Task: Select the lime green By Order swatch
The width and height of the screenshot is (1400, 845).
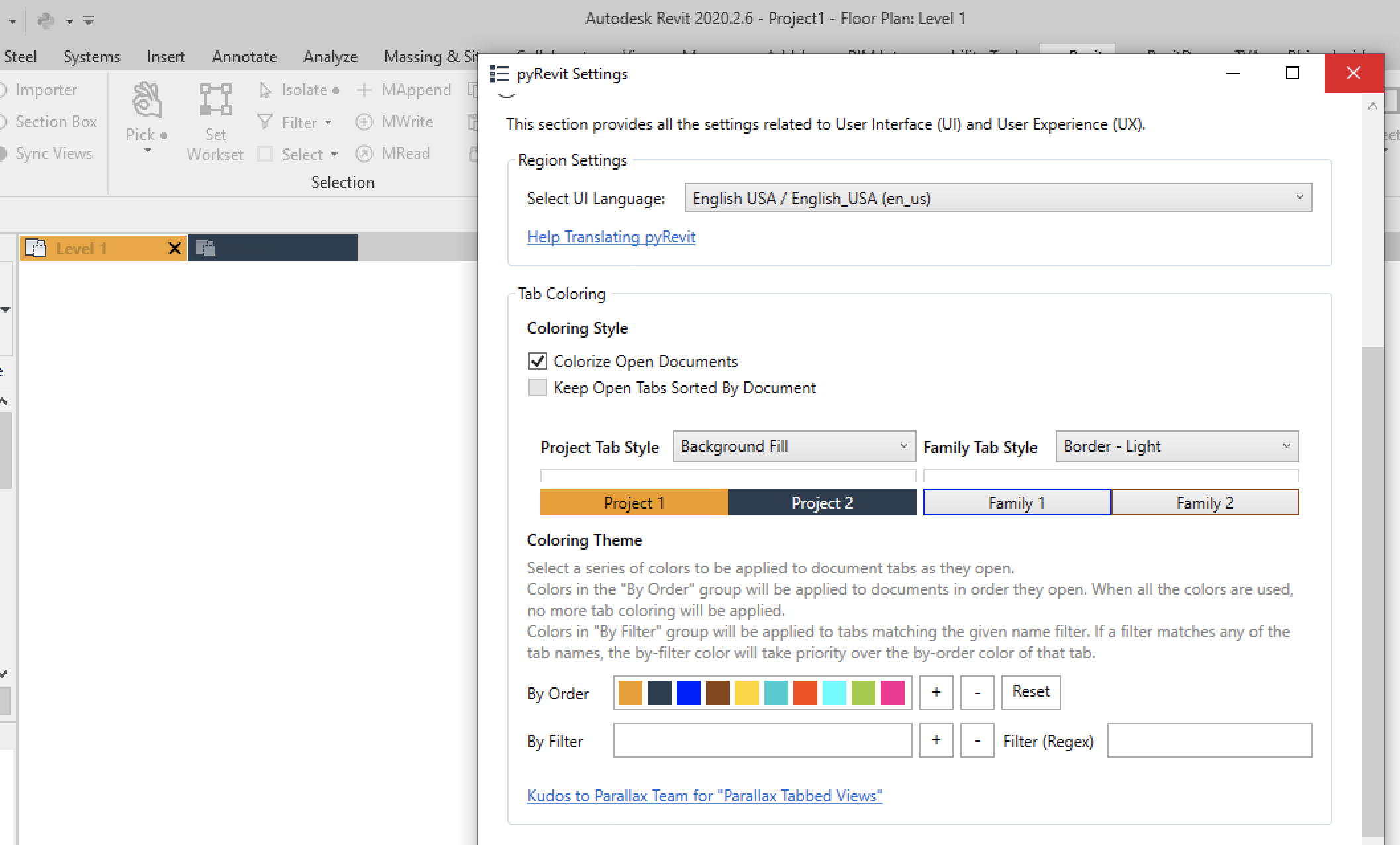Action: click(x=864, y=693)
